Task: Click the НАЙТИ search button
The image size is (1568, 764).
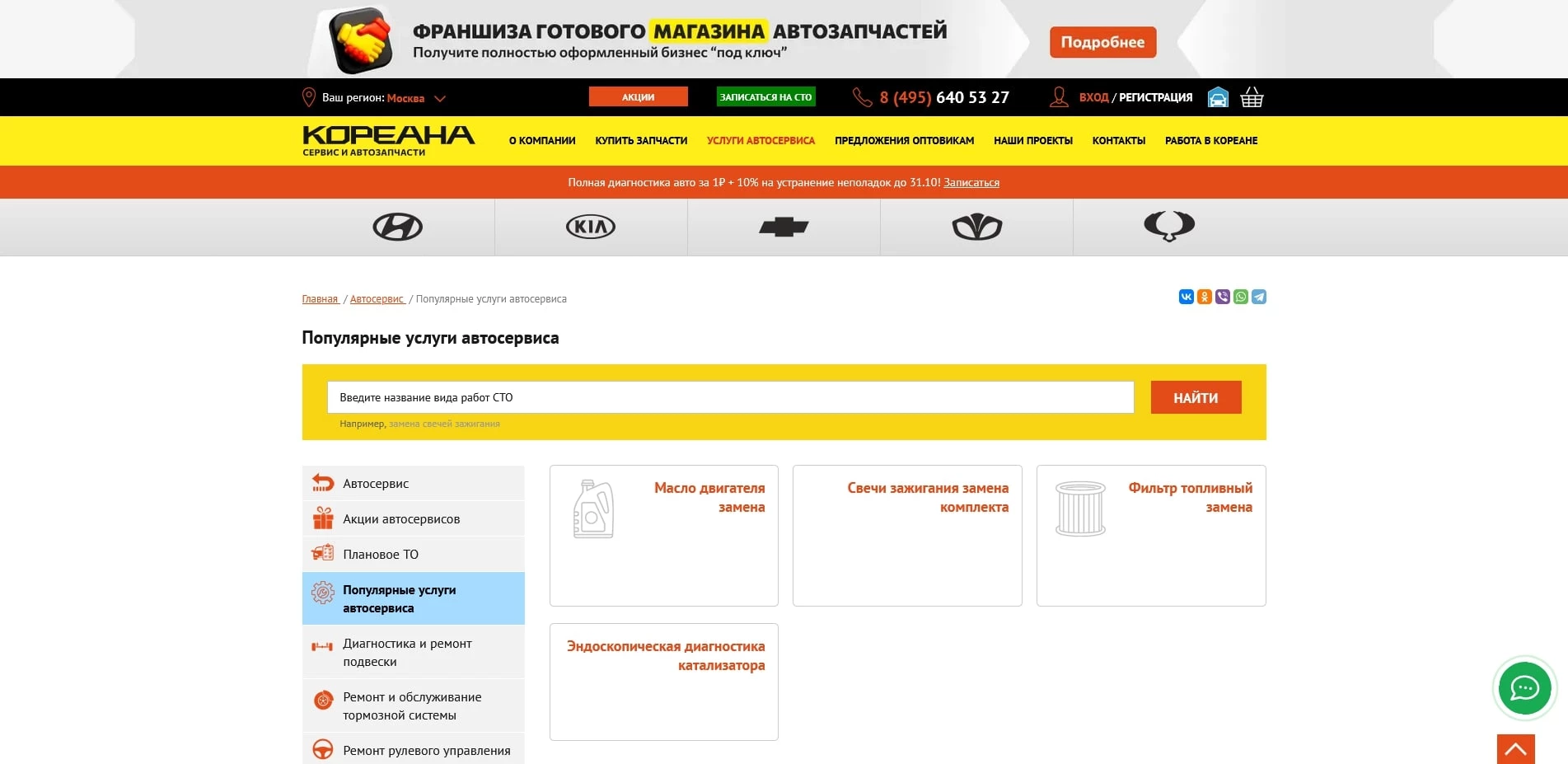Action: coord(1196,397)
